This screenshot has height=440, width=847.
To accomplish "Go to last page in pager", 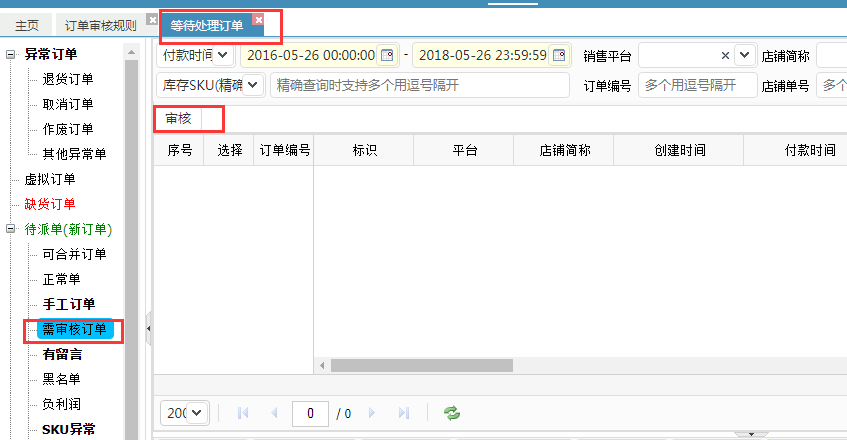I will click(404, 414).
